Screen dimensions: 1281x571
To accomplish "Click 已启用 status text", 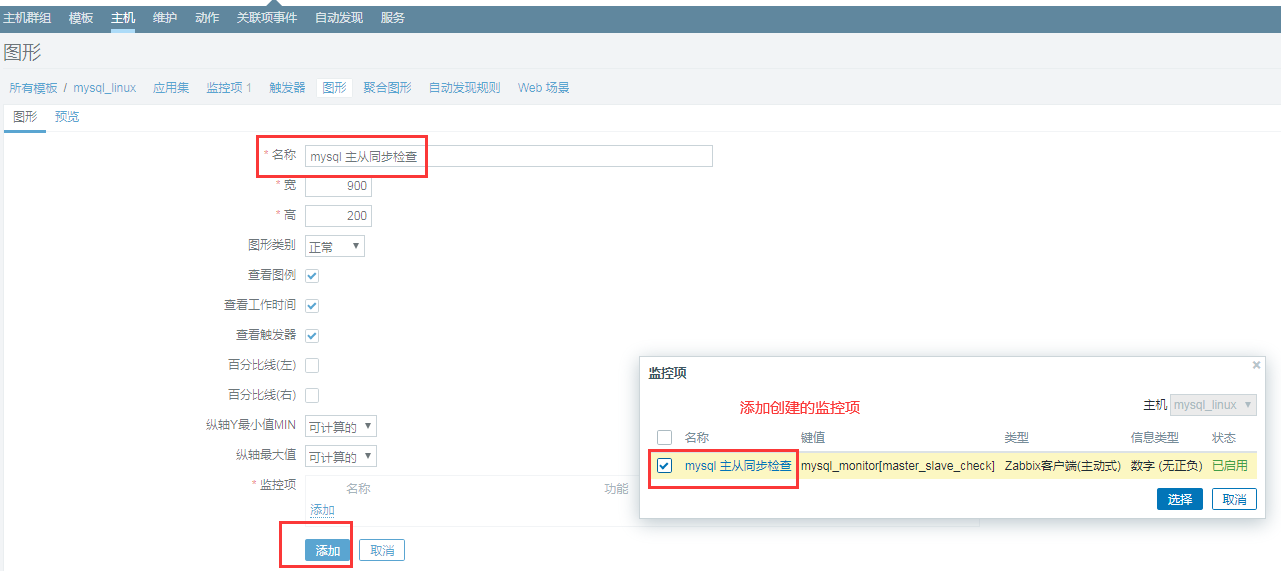I will 1230,466.
